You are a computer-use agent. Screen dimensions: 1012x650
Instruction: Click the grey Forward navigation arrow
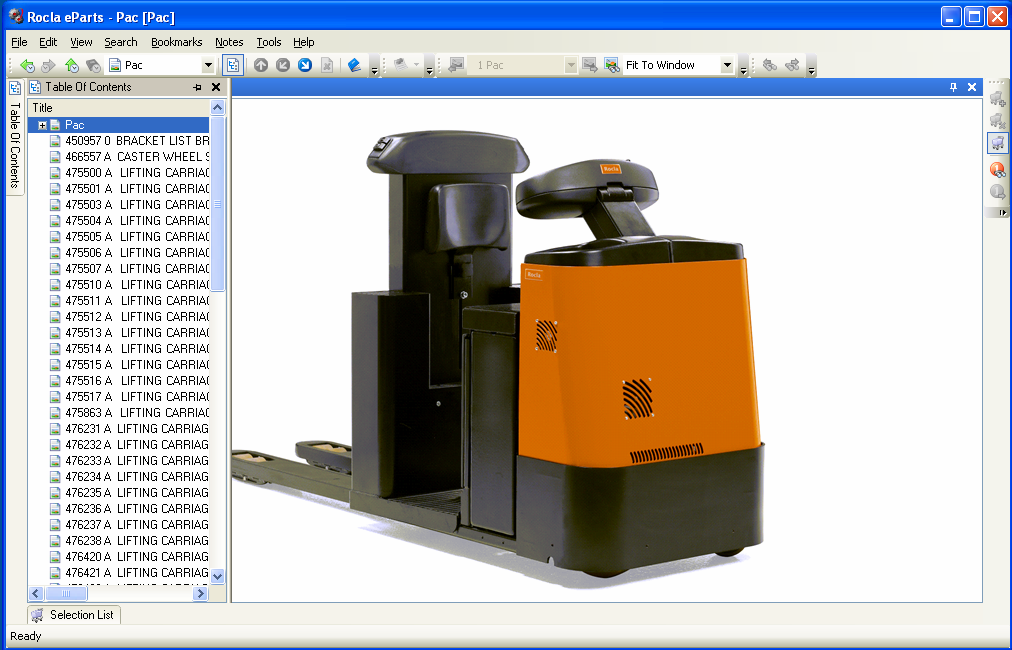point(48,65)
